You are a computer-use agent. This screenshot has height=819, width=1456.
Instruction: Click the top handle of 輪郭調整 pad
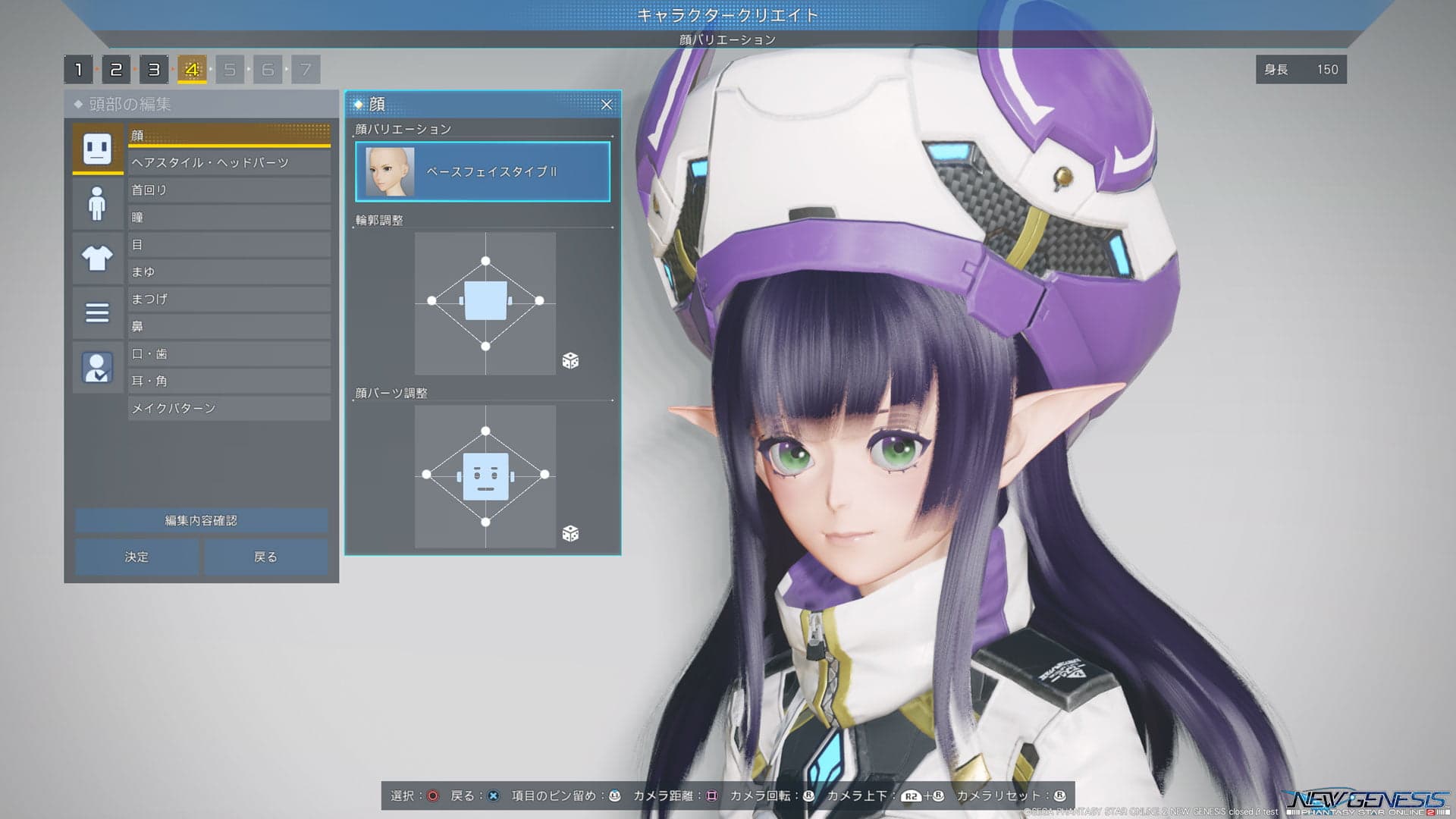pyautogui.click(x=485, y=261)
